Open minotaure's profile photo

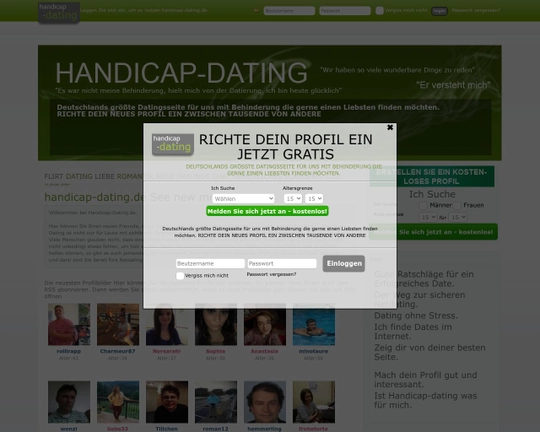[x=314, y=324]
